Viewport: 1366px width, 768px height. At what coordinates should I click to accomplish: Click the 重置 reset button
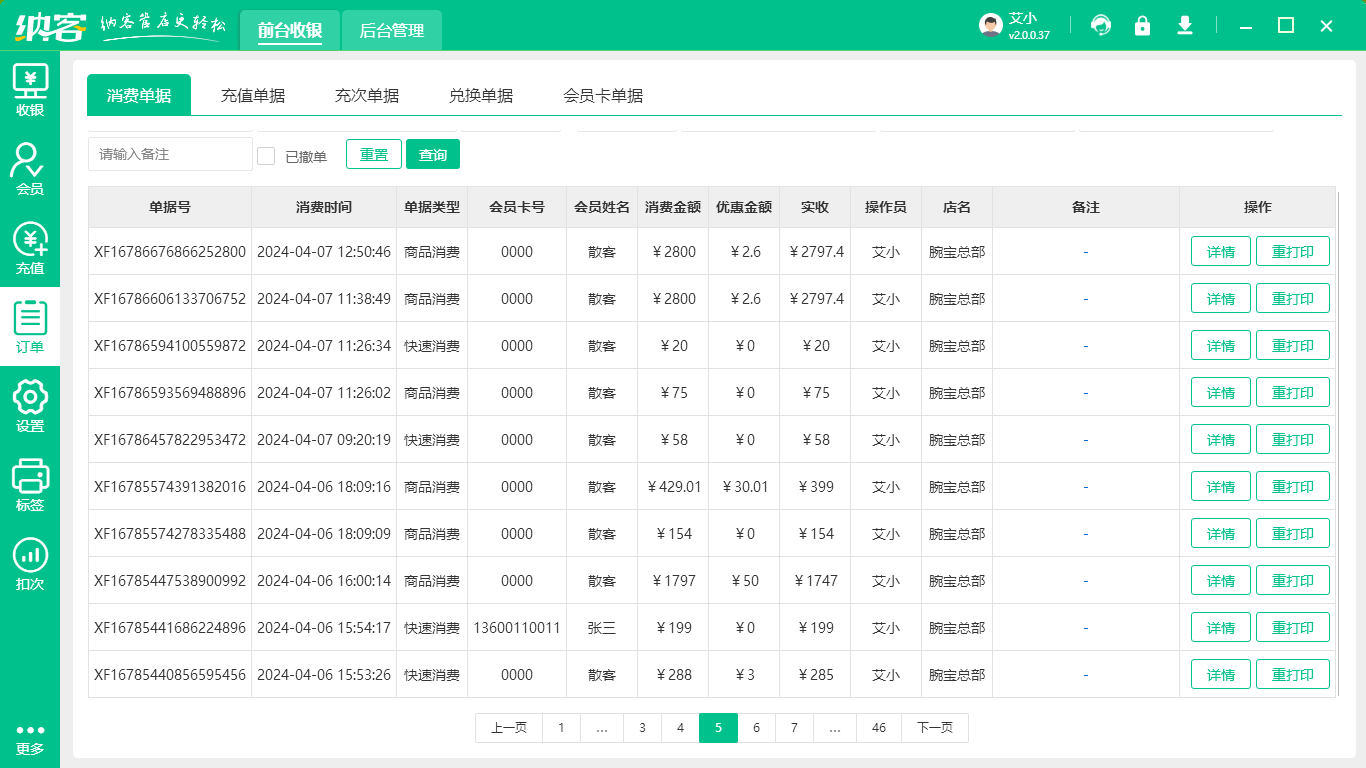point(373,154)
